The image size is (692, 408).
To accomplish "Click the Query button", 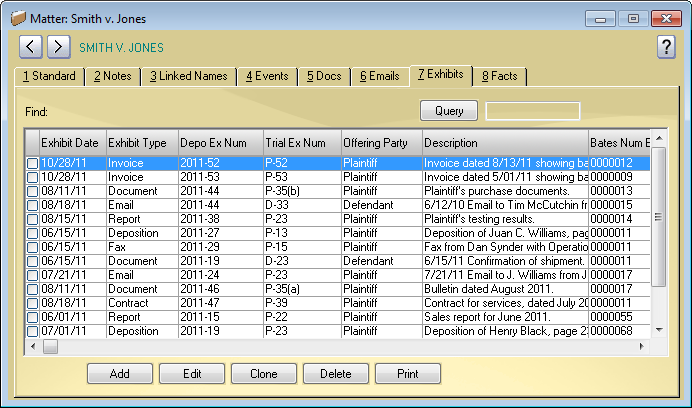I will [x=449, y=110].
